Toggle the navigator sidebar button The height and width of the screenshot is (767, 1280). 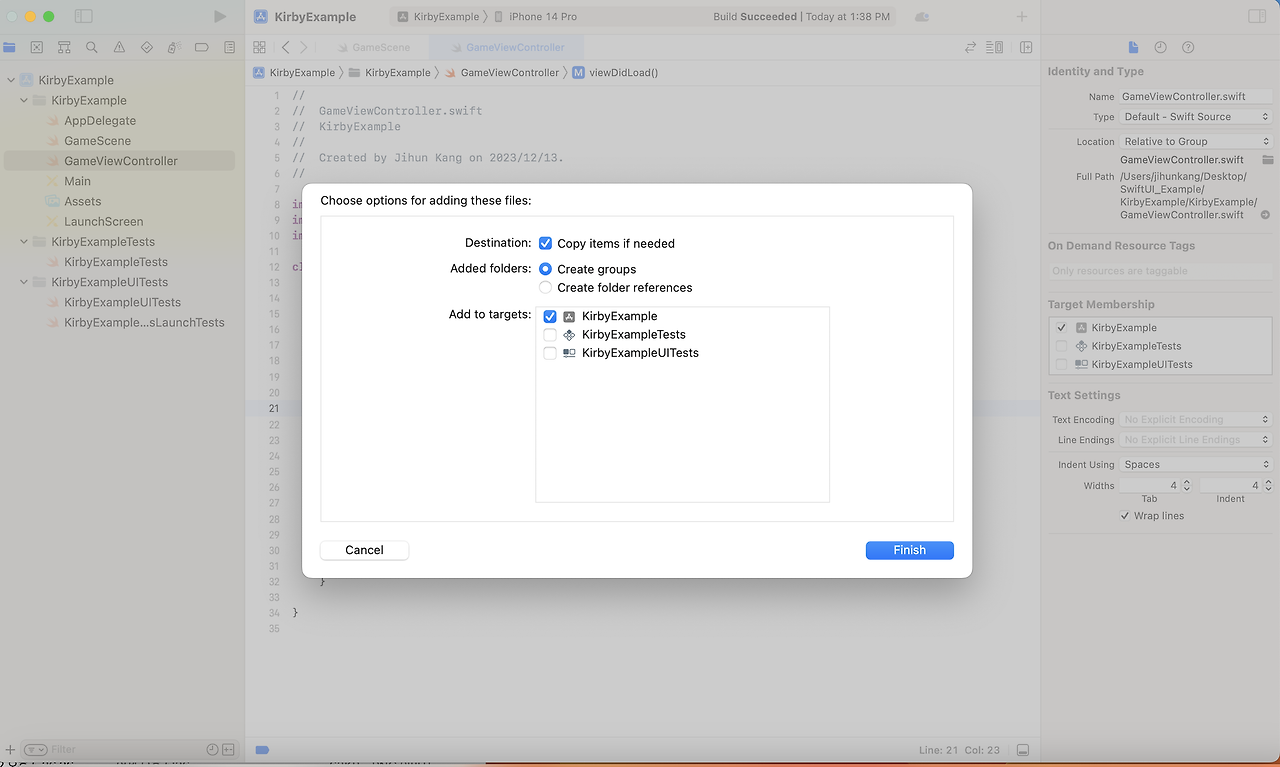tap(84, 17)
